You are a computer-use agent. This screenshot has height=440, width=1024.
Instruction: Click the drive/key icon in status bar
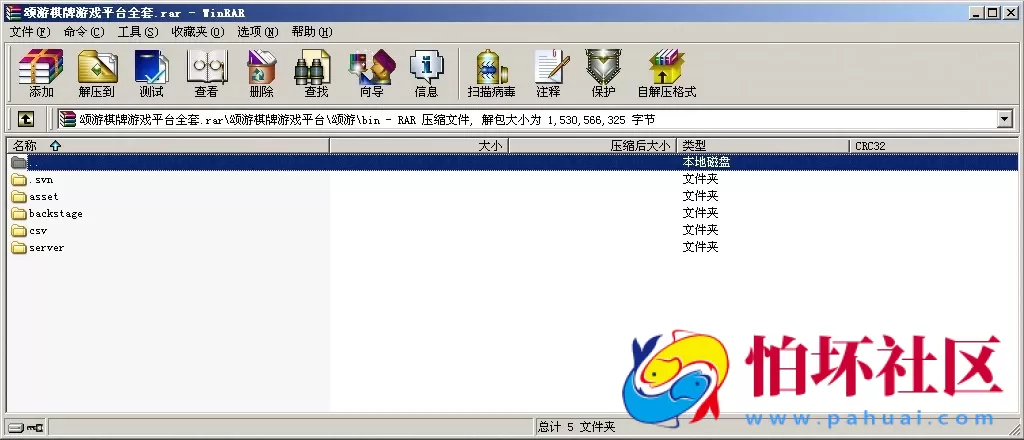click(25, 428)
